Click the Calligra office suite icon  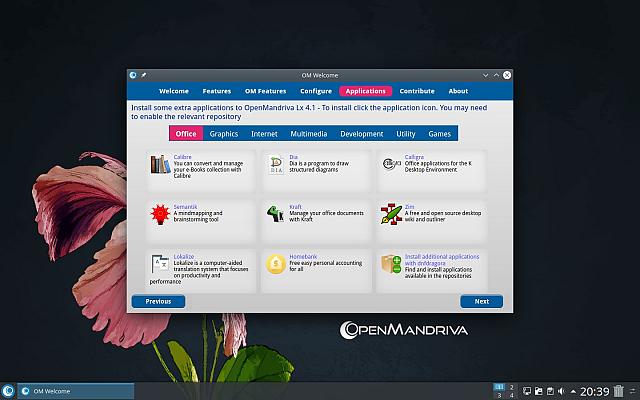click(x=390, y=164)
